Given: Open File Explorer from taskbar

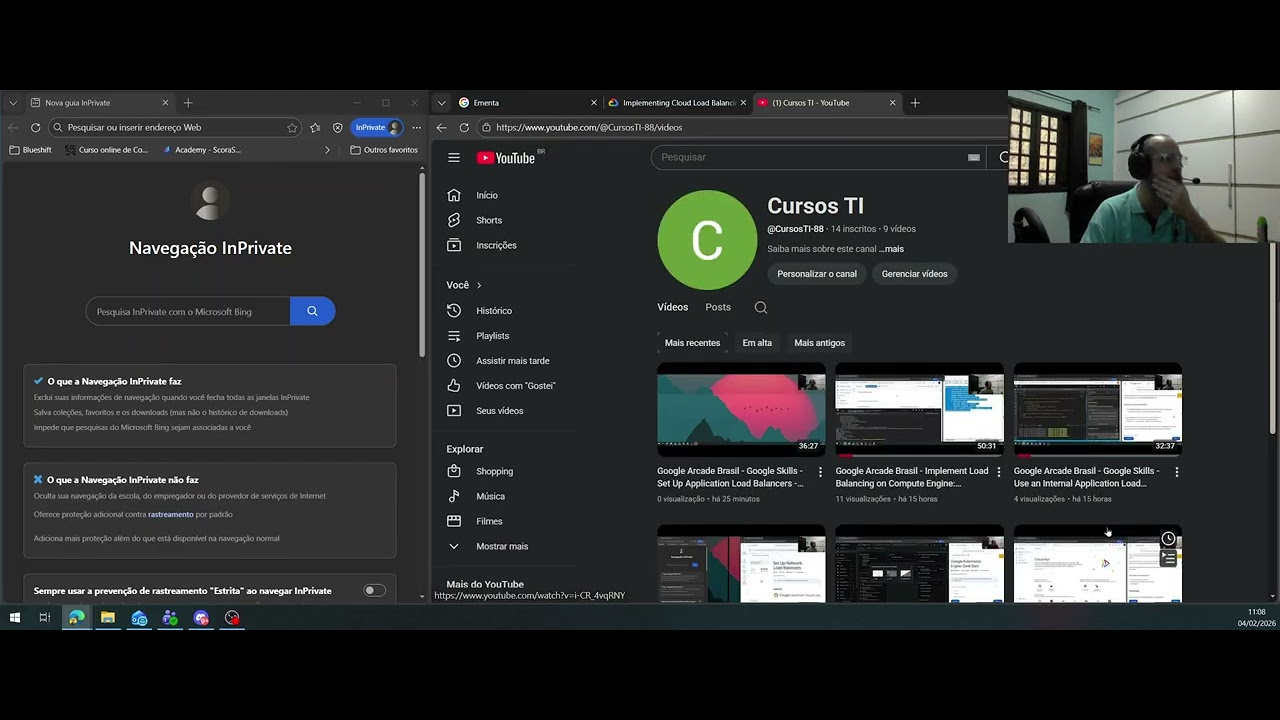Looking at the screenshot, I should (x=107, y=618).
